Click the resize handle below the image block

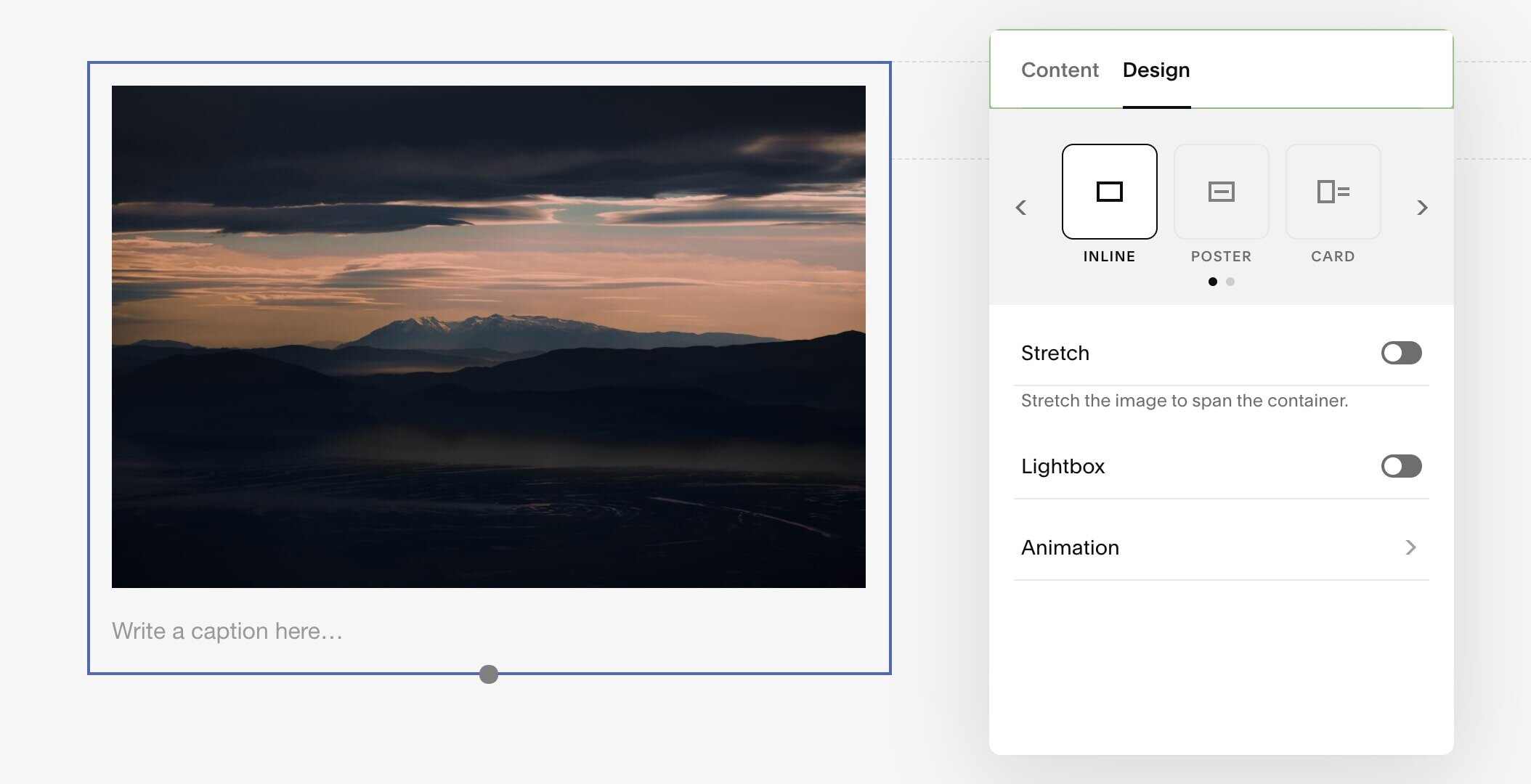(489, 674)
